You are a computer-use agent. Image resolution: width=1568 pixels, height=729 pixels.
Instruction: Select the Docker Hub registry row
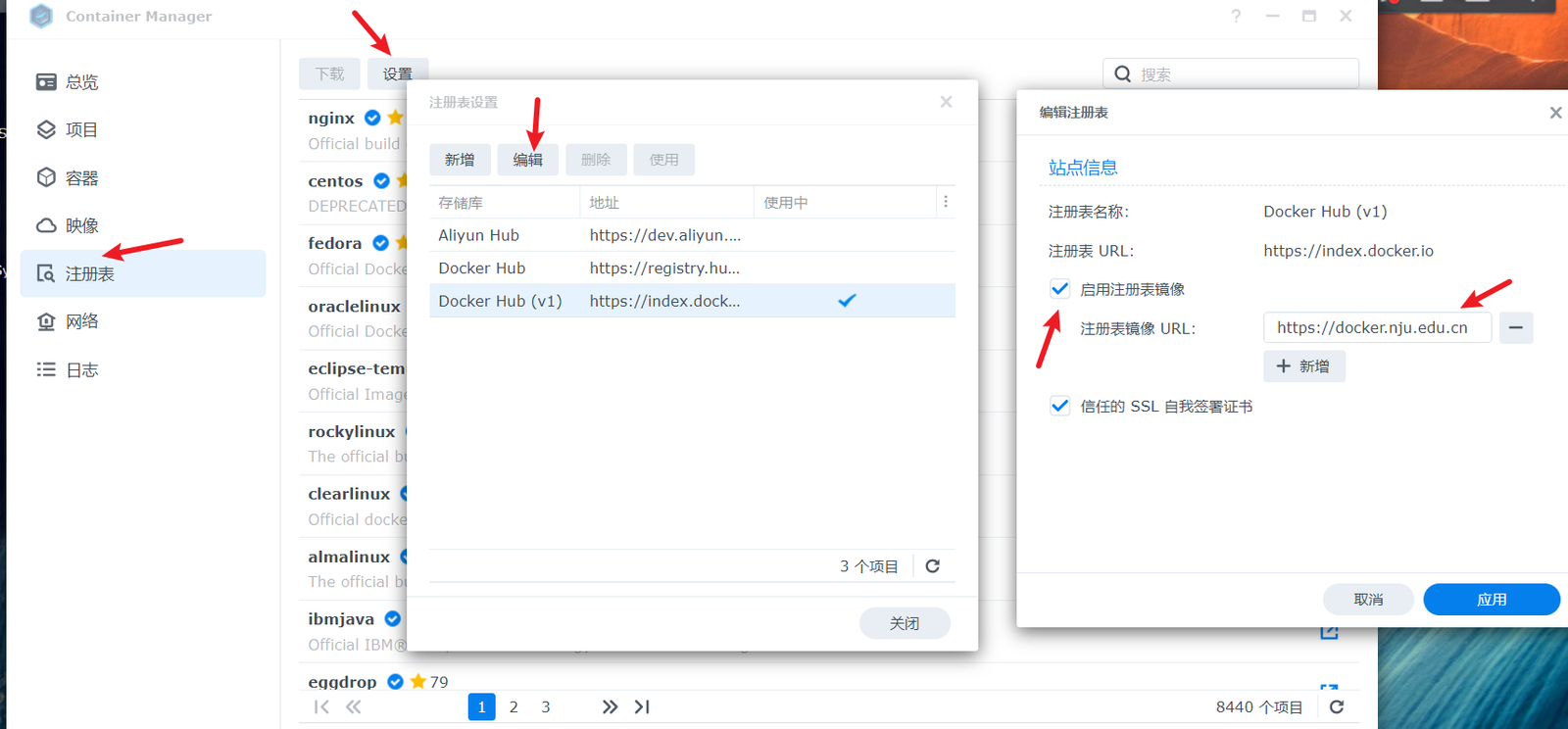coord(692,268)
